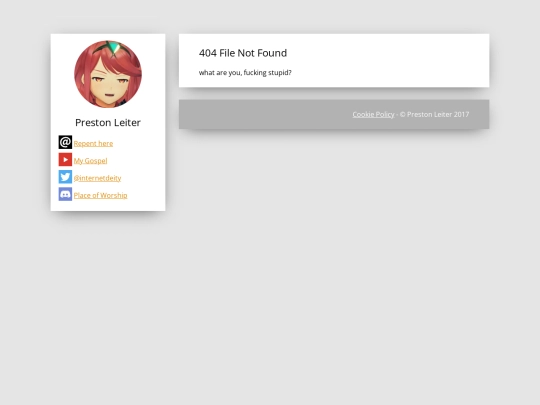The width and height of the screenshot is (540, 405).
Task: Open the "Repent here" link
Action: [x=93, y=144]
